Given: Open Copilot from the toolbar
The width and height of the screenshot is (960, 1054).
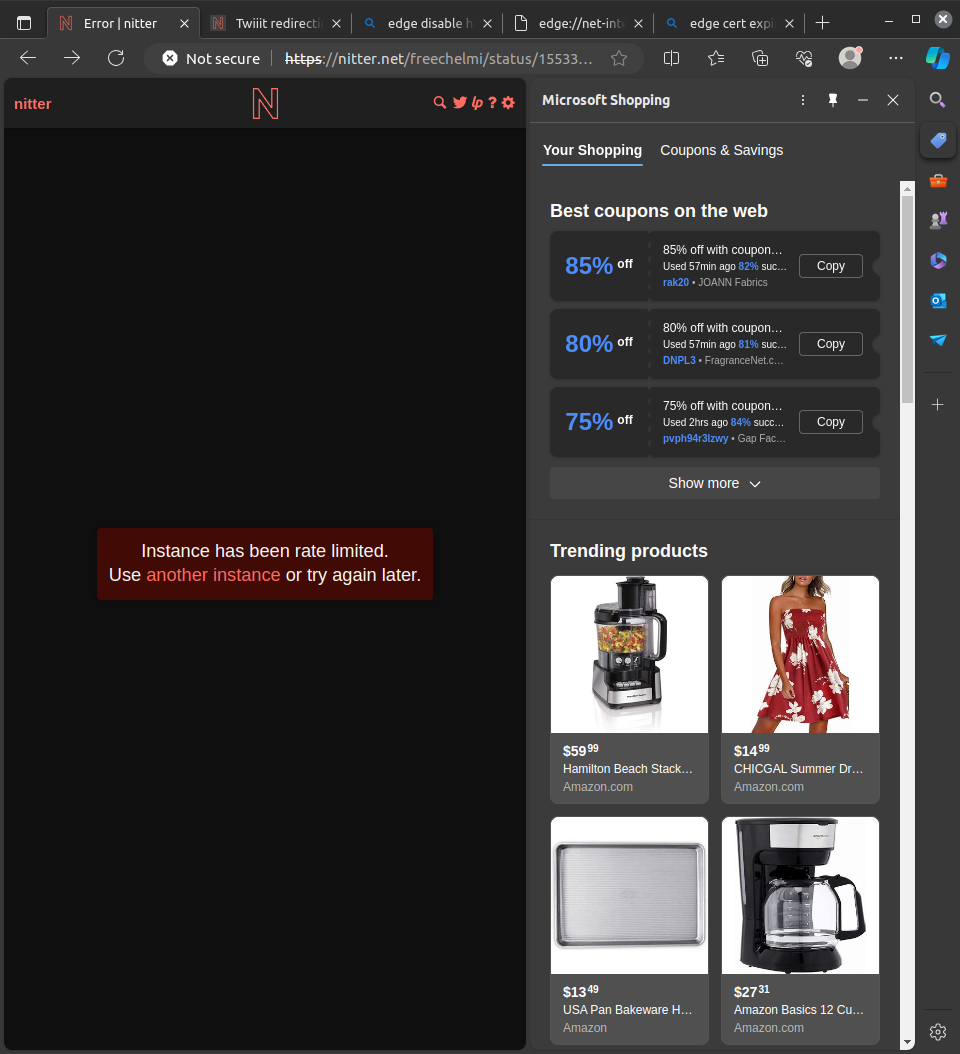Looking at the screenshot, I should click(938, 58).
